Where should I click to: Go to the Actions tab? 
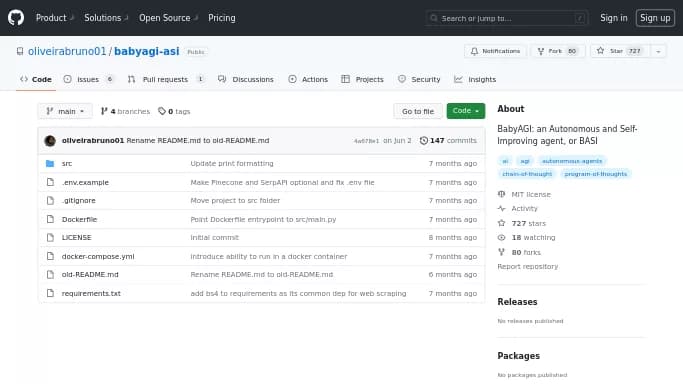pyautogui.click(x=308, y=79)
